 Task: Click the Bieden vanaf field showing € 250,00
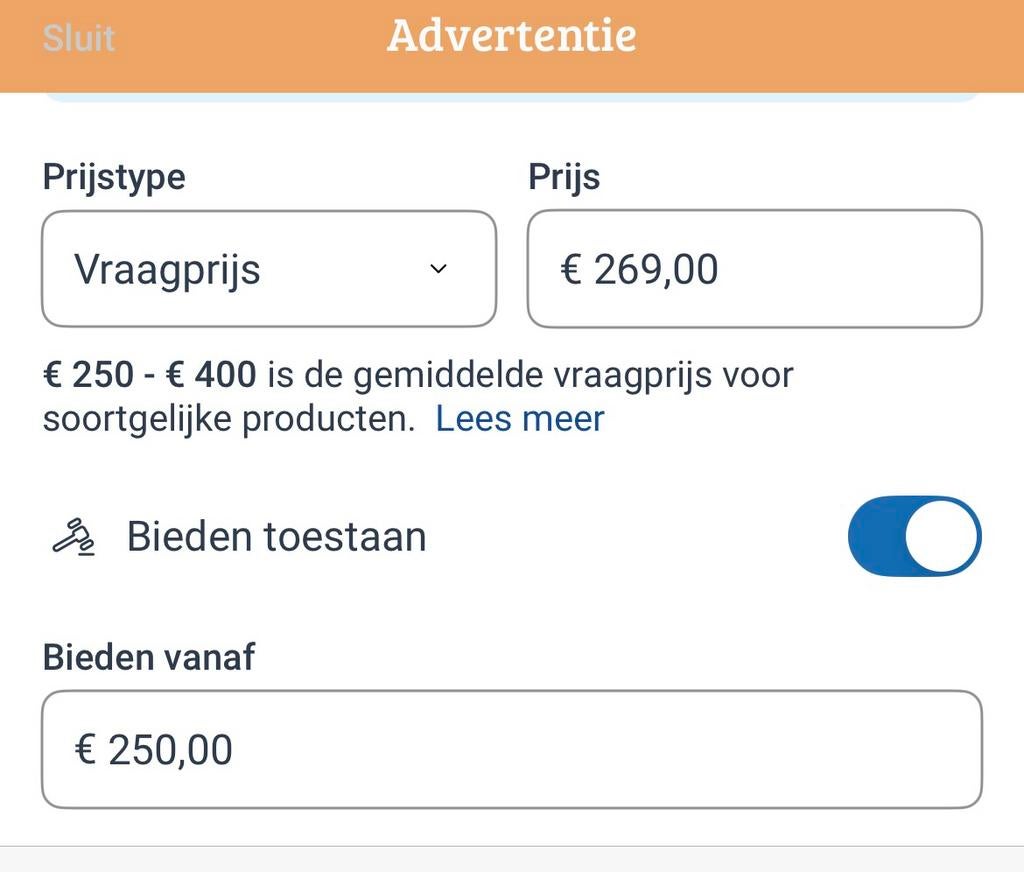[x=512, y=749]
